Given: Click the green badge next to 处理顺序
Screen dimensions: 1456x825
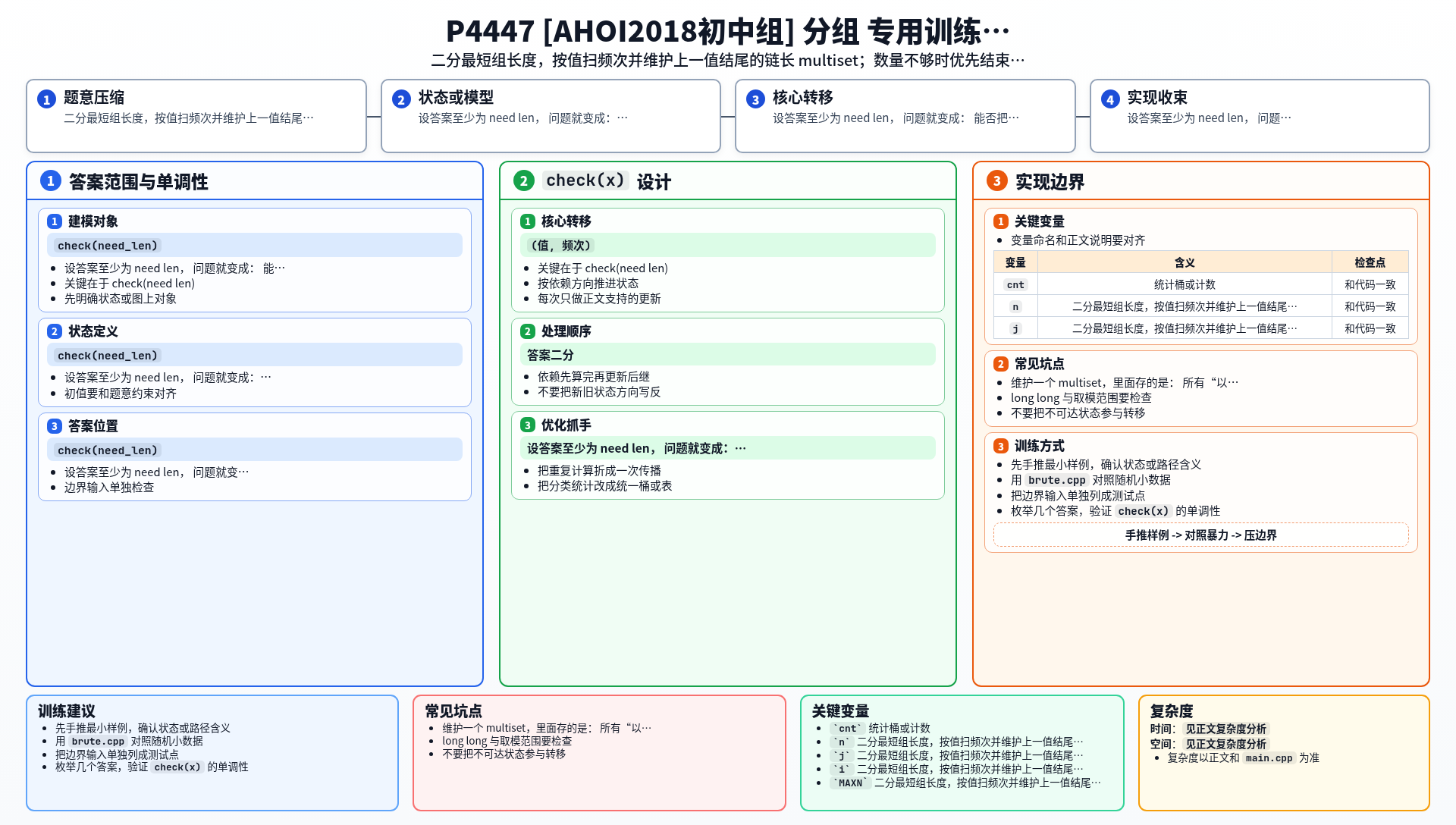Looking at the screenshot, I should (x=528, y=331).
